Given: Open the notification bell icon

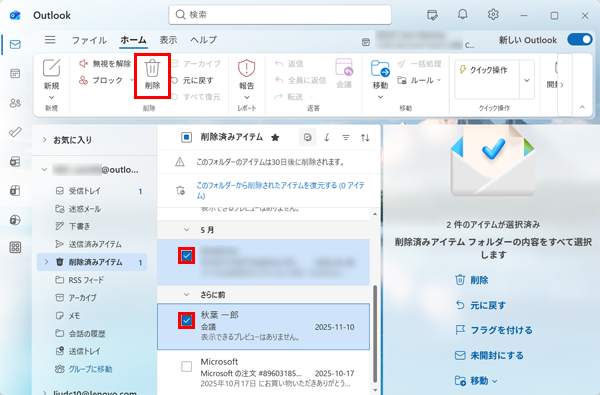Looking at the screenshot, I should [x=463, y=15].
